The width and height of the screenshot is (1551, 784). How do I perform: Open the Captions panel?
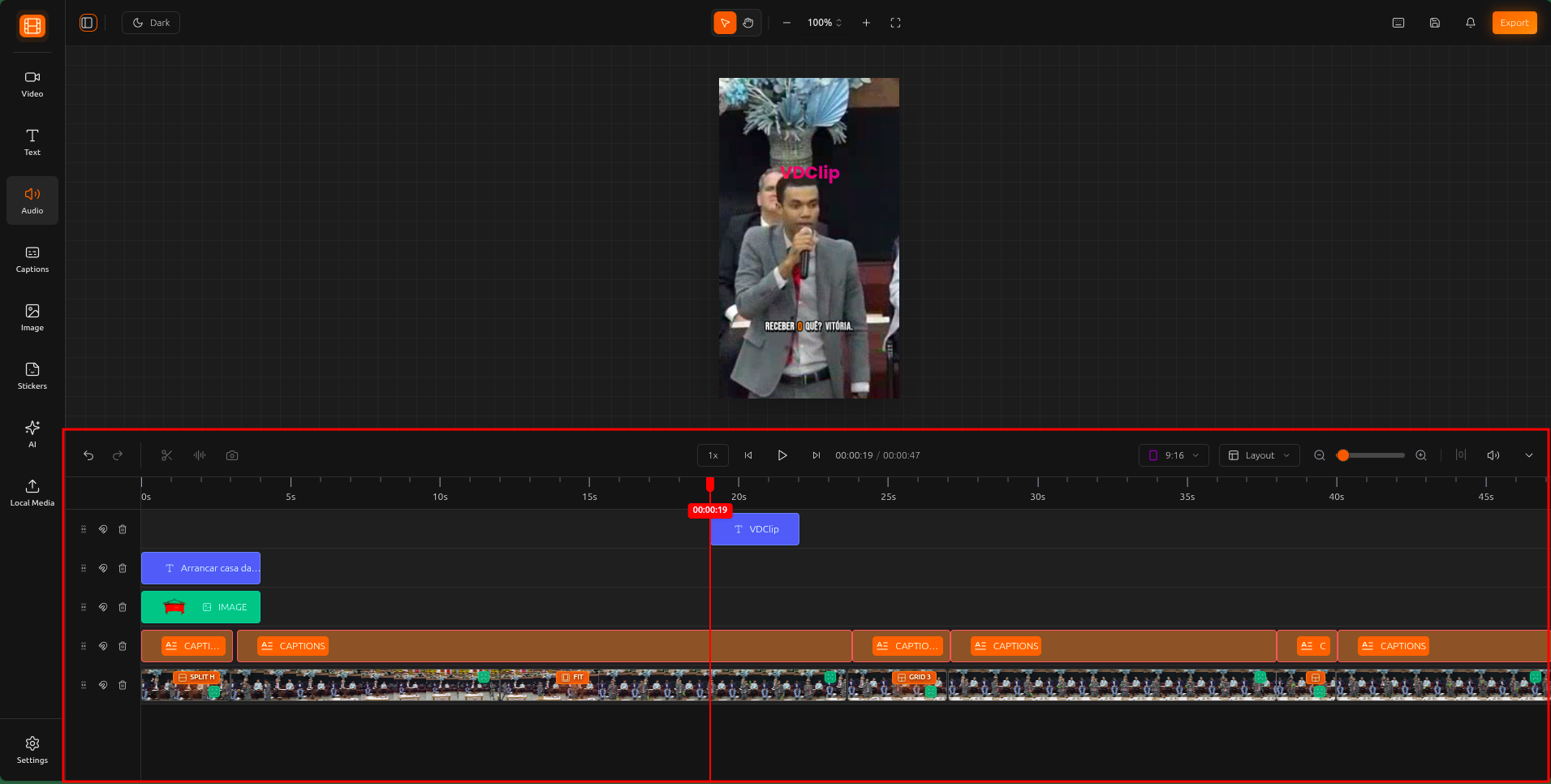tap(32, 259)
